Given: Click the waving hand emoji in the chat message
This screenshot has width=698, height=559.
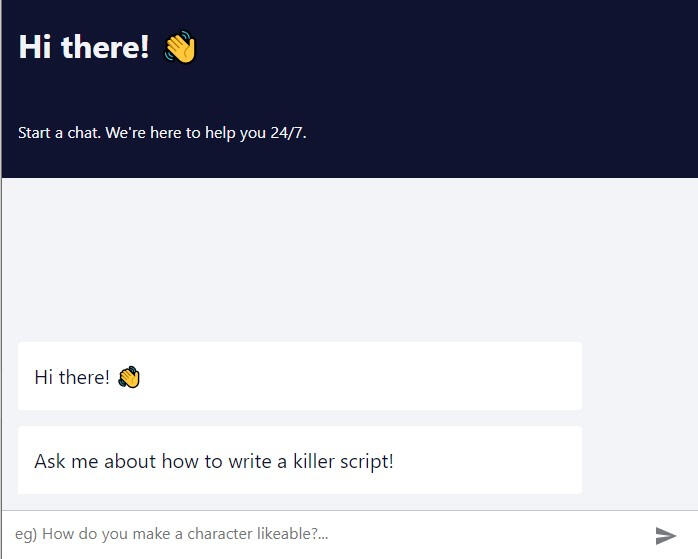Looking at the screenshot, I should click(129, 377).
